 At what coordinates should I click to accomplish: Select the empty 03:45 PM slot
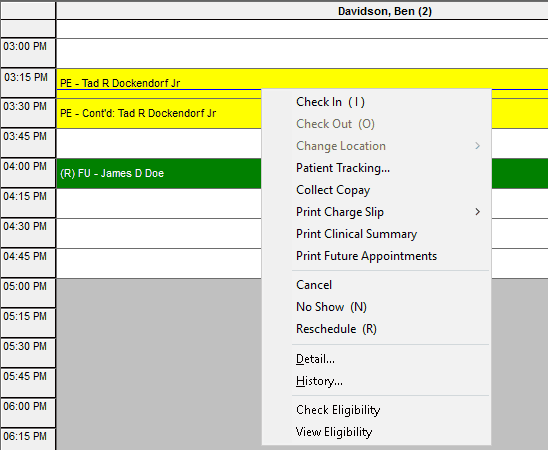click(159, 144)
